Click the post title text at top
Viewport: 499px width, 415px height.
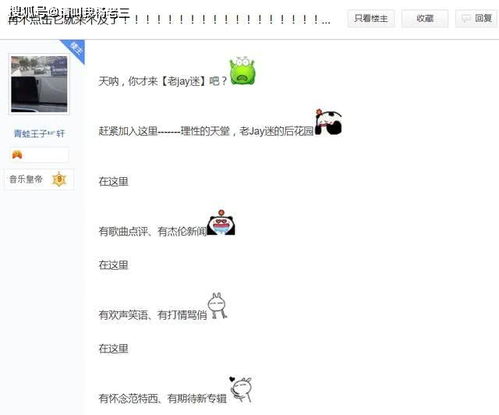click(x=169, y=19)
